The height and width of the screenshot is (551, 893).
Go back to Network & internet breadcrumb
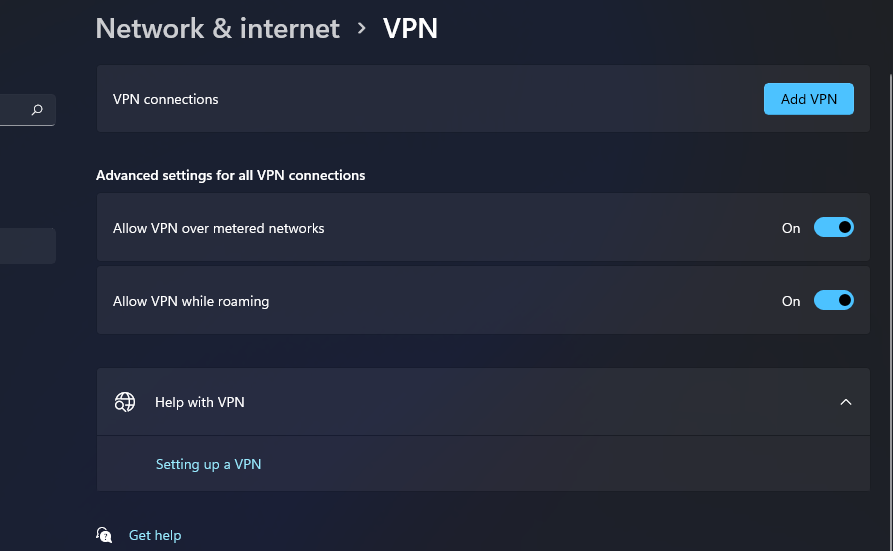[x=217, y=28]
